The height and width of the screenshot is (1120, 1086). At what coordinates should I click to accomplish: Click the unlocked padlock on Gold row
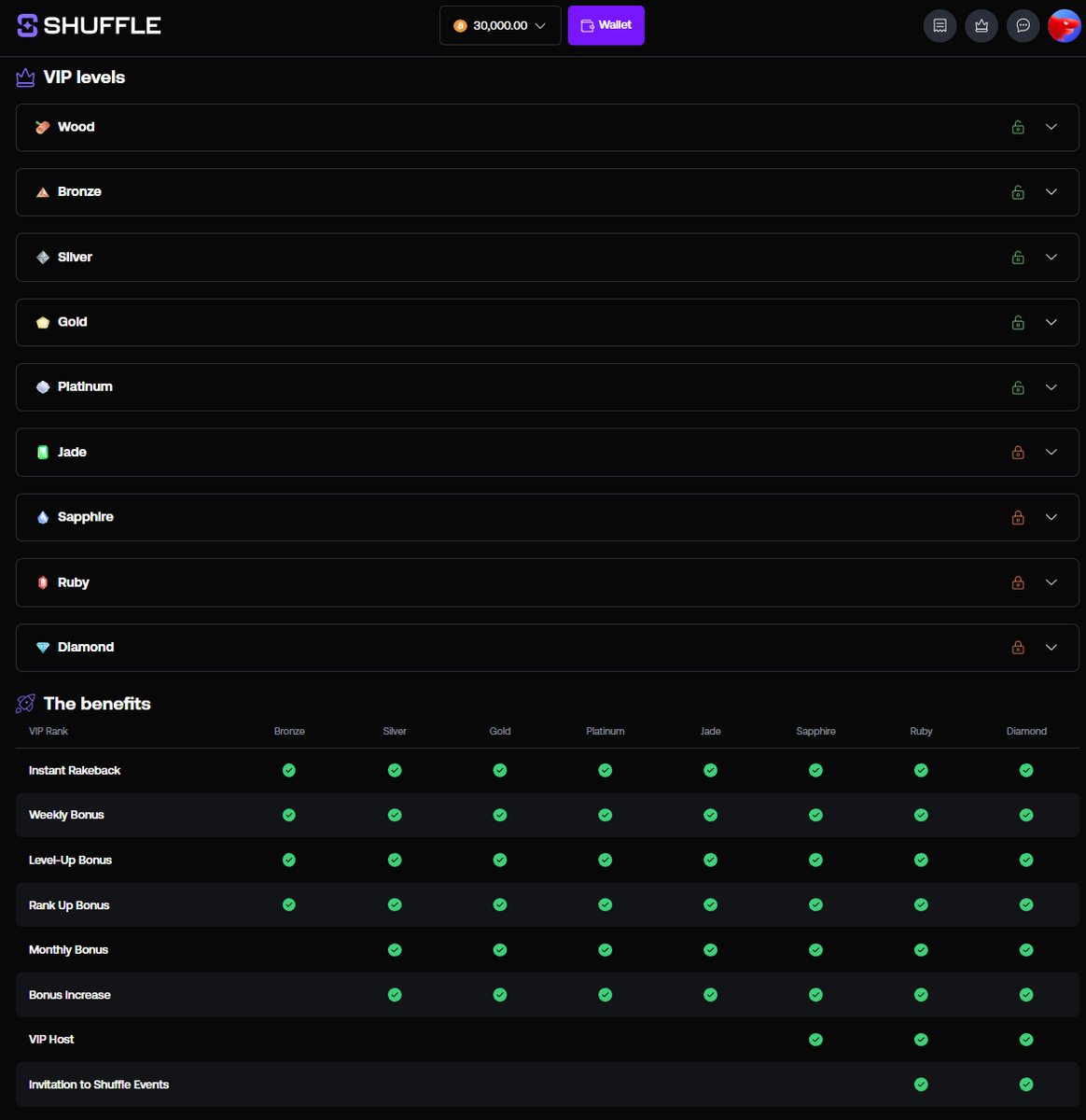point(1018,322)
